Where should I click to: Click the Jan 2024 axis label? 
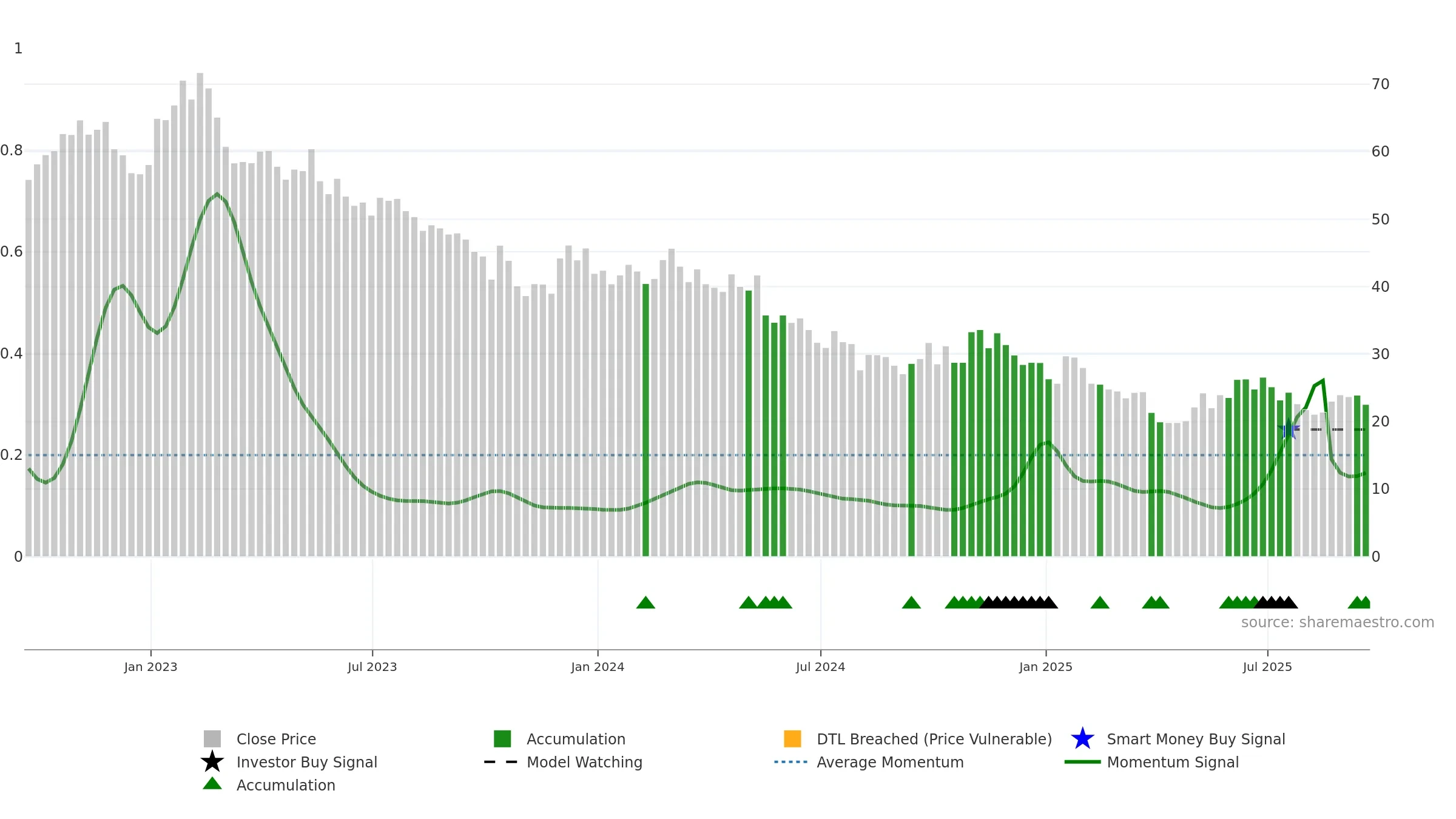(598, 667)
